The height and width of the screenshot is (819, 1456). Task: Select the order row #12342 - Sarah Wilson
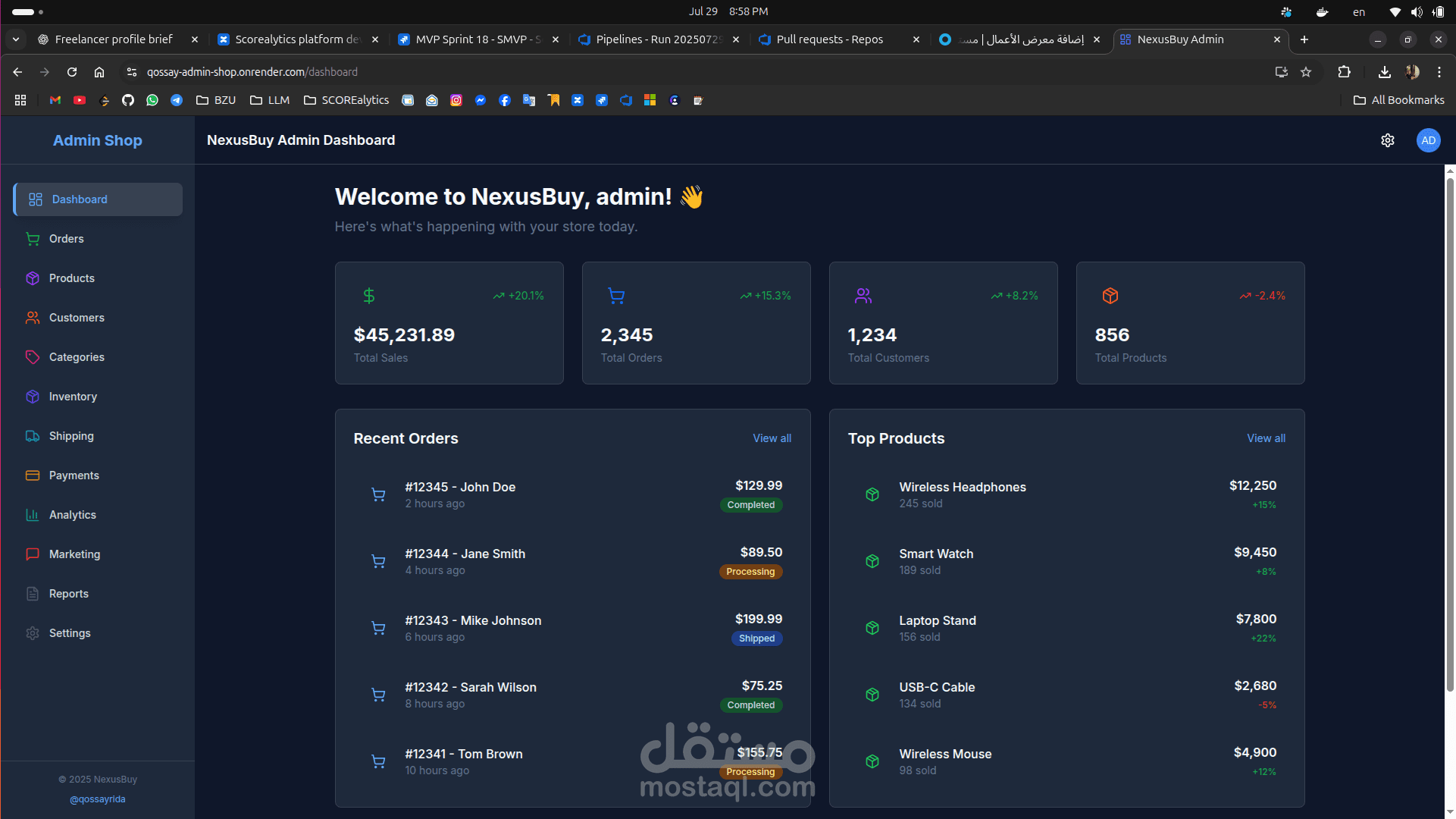[573, 695]
